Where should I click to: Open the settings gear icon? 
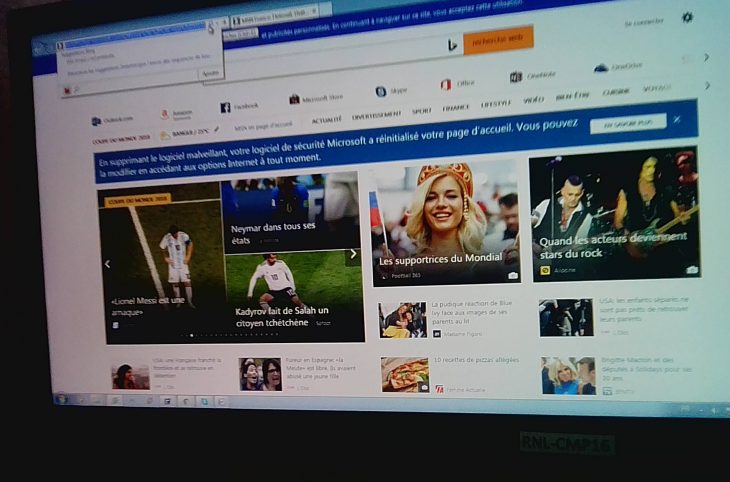click(x=686, y=17)
